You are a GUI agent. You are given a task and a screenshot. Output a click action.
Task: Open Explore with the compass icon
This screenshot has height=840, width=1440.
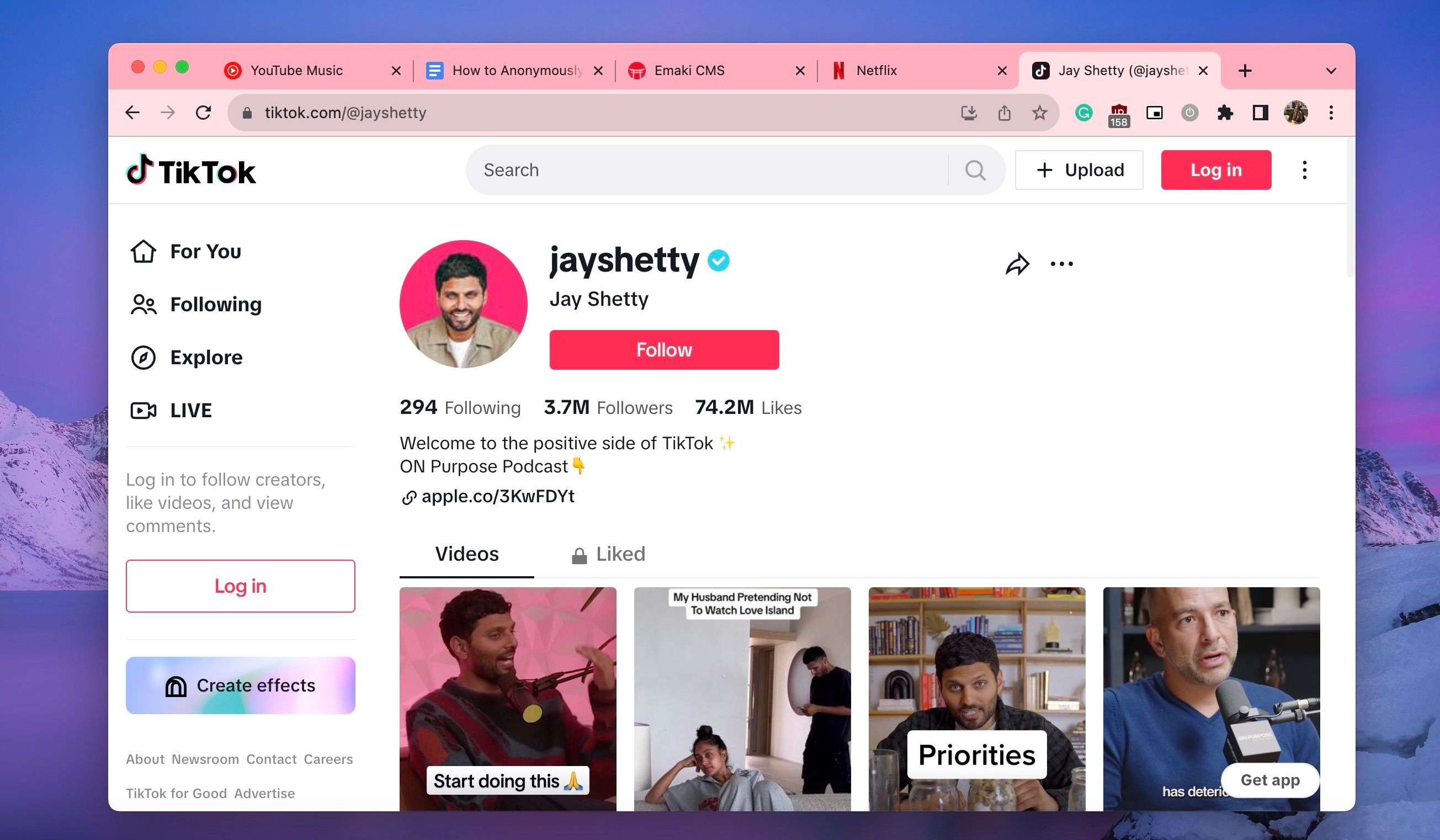click(144, 357)
